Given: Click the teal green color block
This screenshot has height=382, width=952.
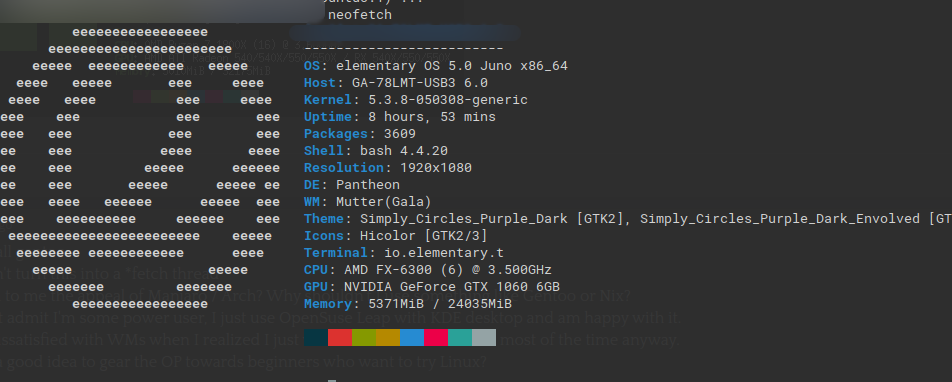Looking at the screenshot, I should (x=460, y=338).
